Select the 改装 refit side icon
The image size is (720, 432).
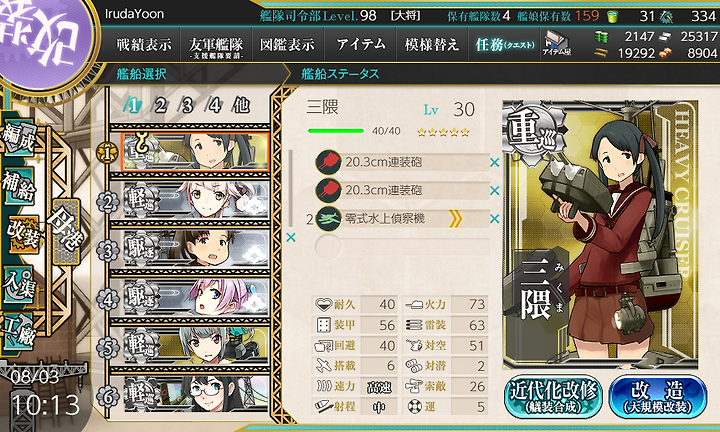(22, 235)
